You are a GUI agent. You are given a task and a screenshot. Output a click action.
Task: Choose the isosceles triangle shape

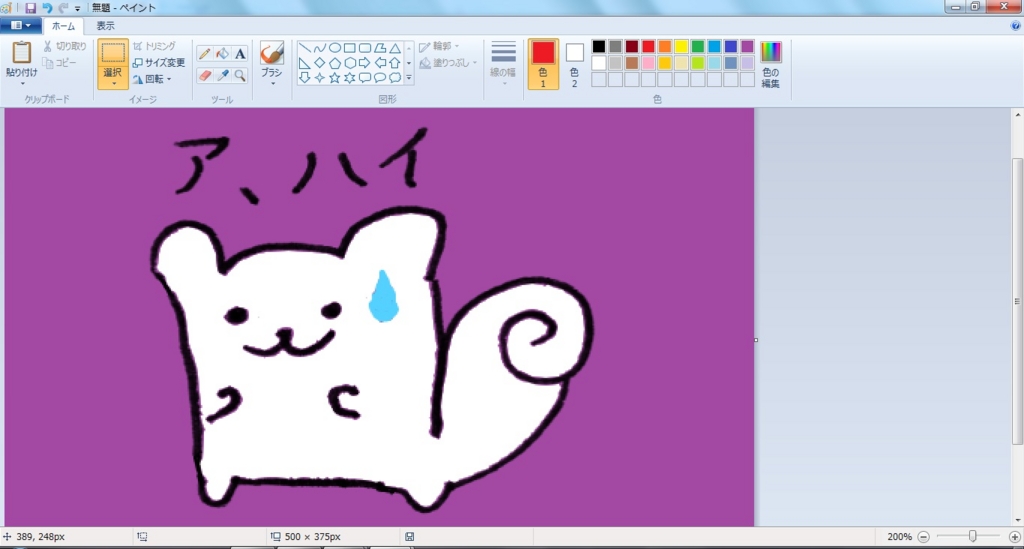click(394, 48)
